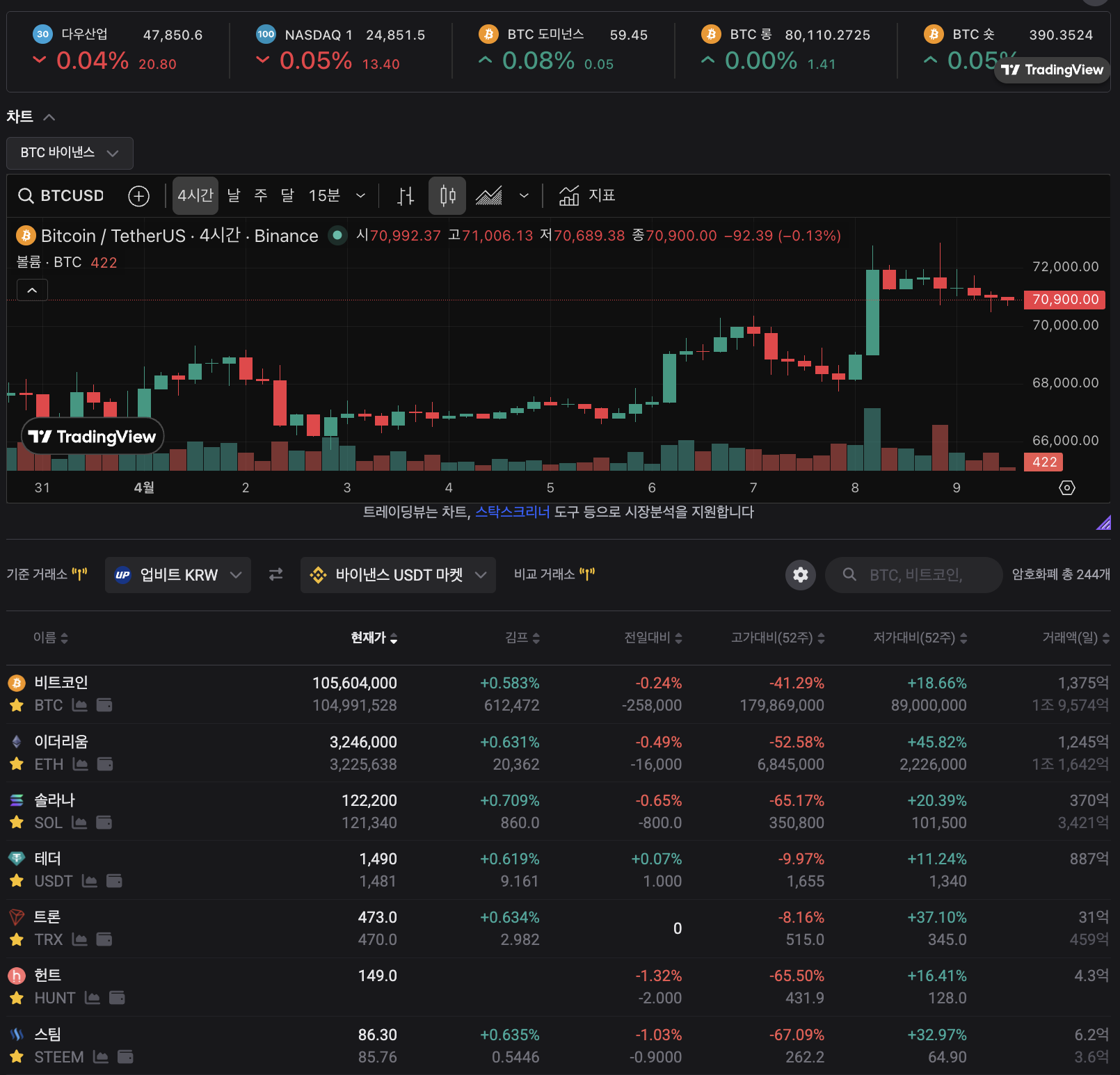Click the 비트코인 price 105,604,000
This screenshot has width=1120, height=1075.
(x=355, y=683)
